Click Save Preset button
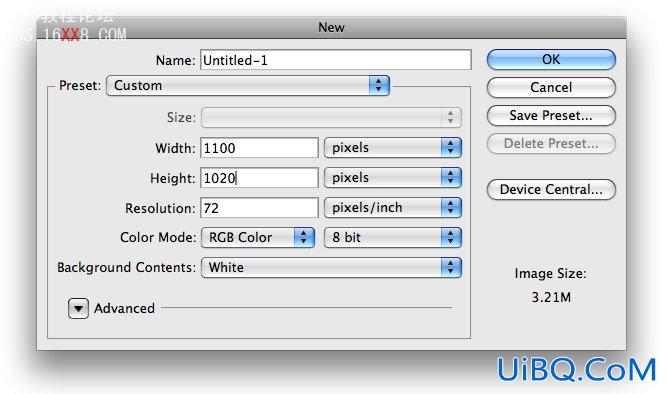The height and width of the screenshot is (394, 667). click(551, 116)
